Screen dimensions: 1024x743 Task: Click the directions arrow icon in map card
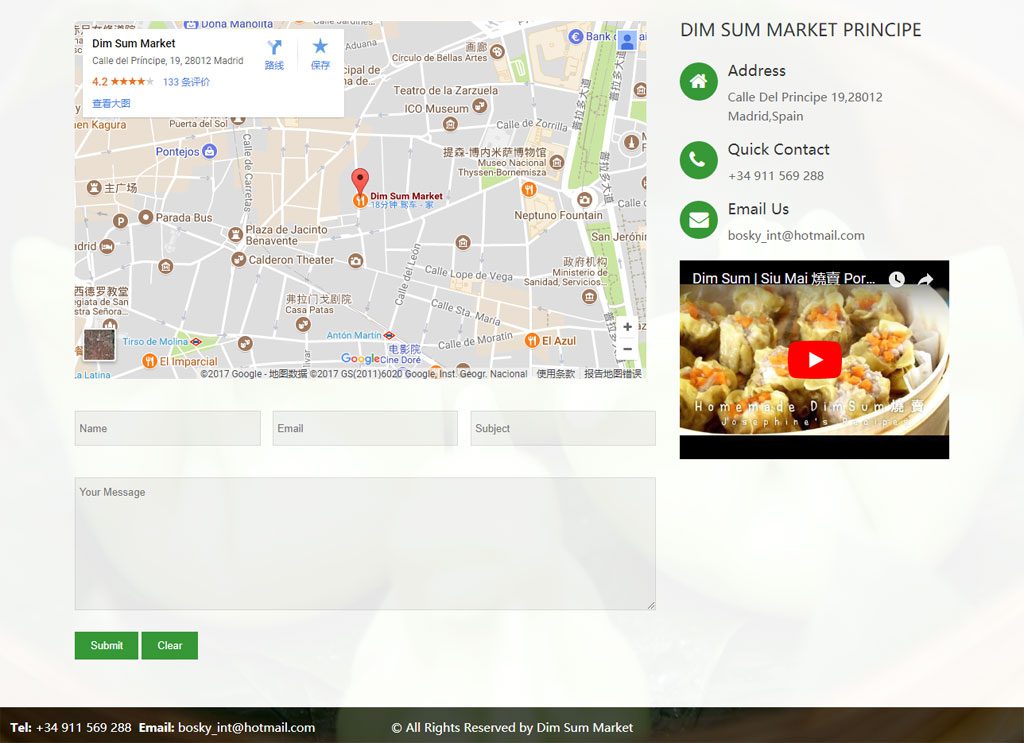274,47
